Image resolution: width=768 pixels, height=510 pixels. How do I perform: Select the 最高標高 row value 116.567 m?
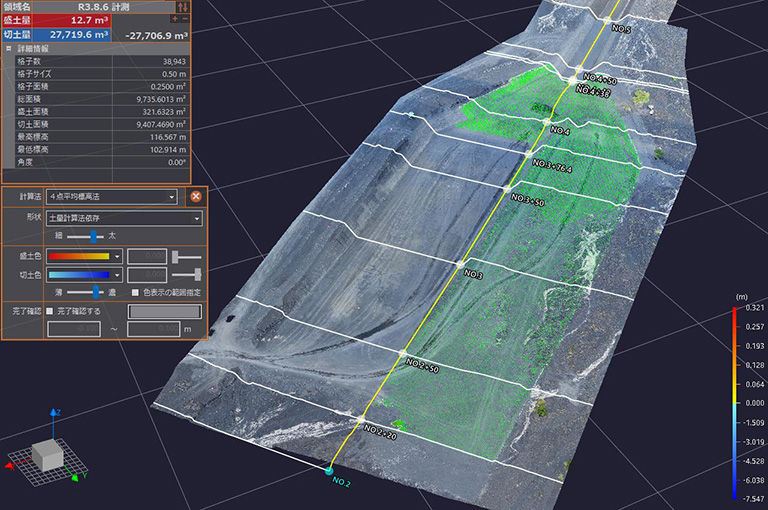pyautogui.click(x=168, y=137)
